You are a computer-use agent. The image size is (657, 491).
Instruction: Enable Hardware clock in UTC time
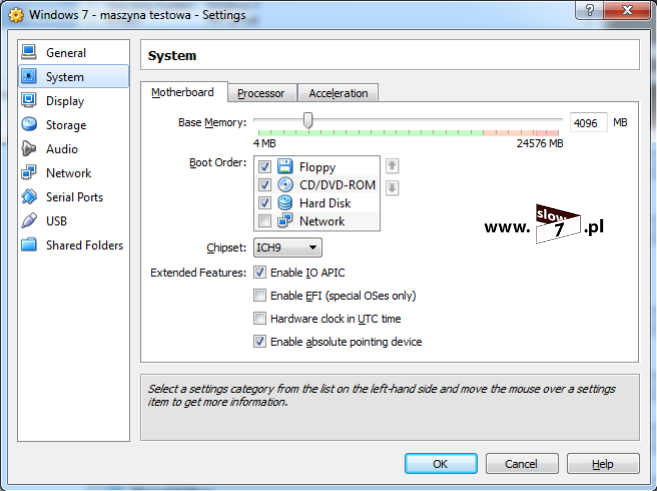259,318
